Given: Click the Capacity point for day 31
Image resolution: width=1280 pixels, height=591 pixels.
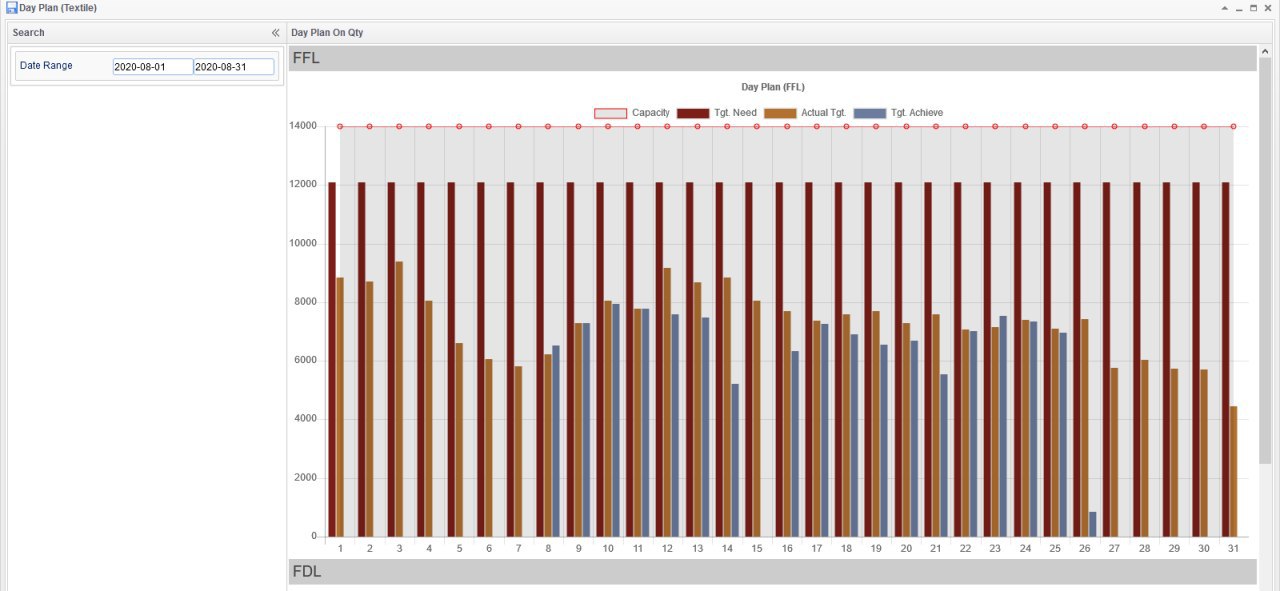Looking at the screenshot, I should pyautogui.click(x=1233, y=126).
